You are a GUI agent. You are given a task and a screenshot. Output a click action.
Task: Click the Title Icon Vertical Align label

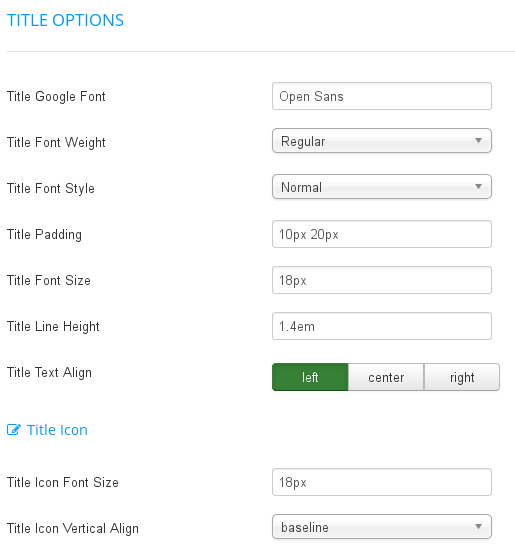tap(73, 529)
